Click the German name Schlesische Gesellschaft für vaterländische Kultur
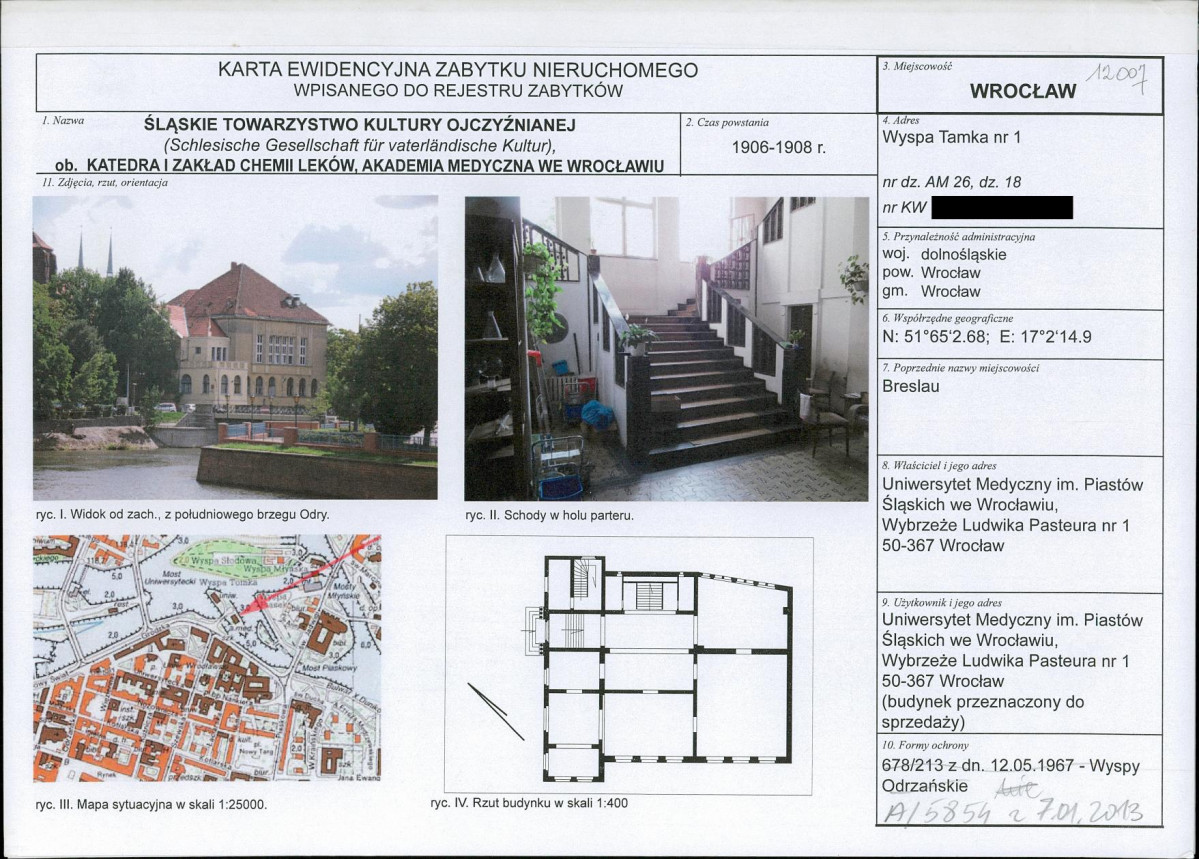 359,145
